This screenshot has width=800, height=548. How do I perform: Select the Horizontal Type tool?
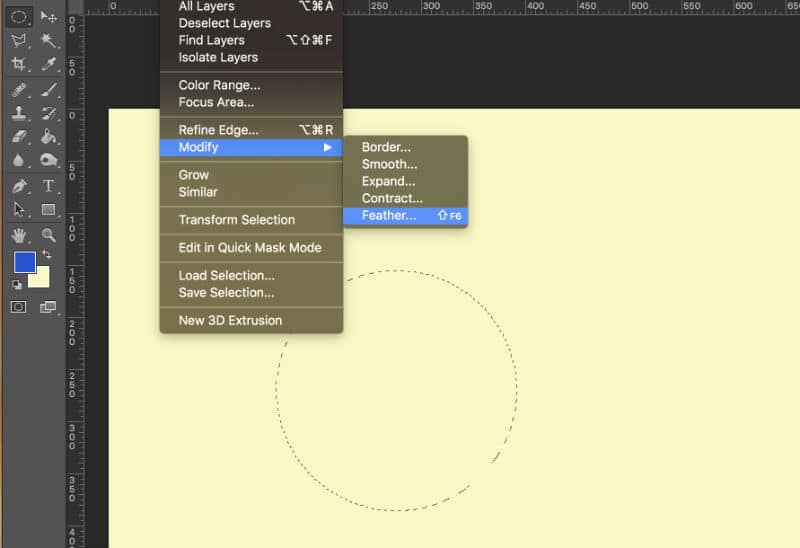pyautogui.click(x=48, y=186)
